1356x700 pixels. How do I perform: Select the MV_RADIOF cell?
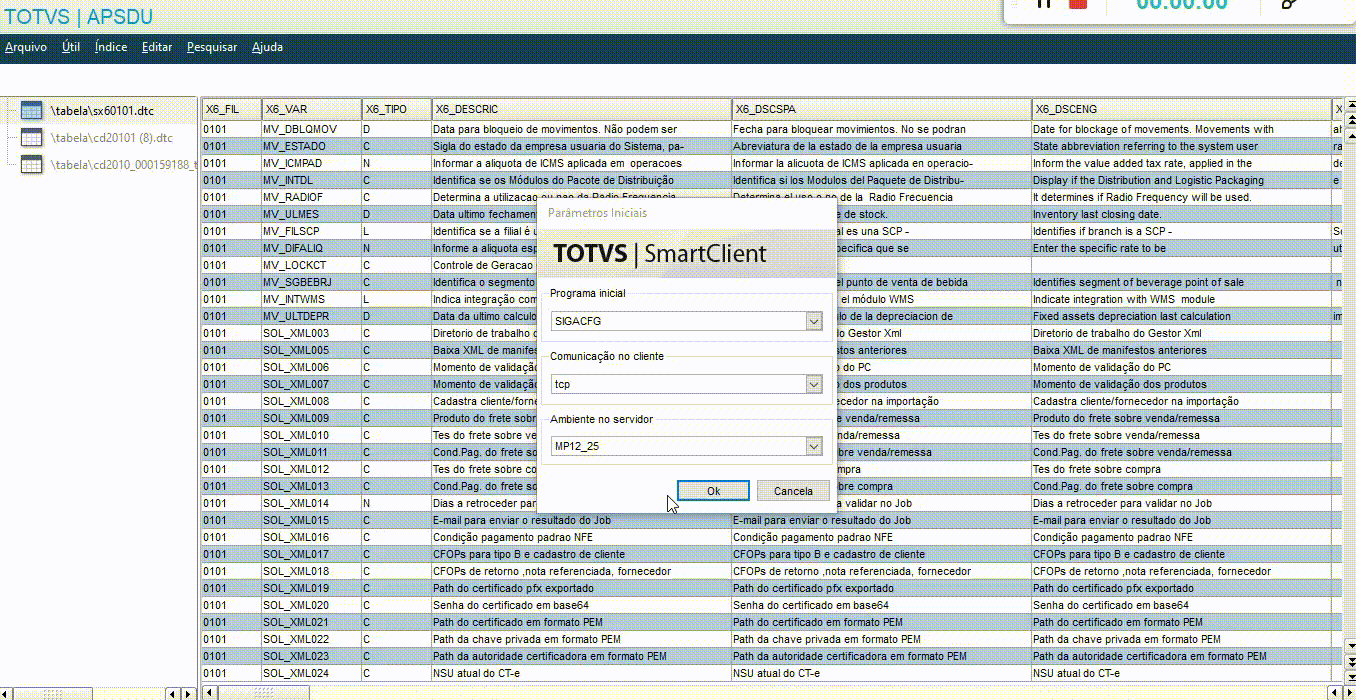pos(311,197)
